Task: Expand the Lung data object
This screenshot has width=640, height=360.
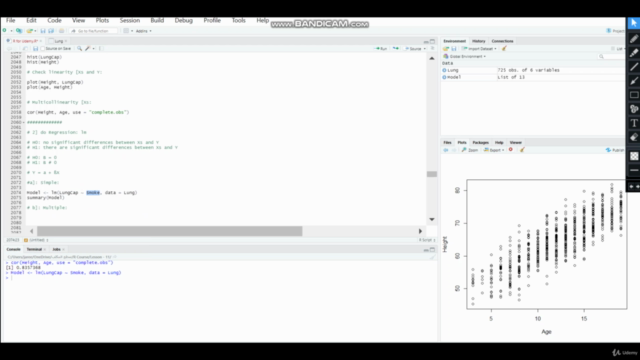Action: [x=444, y=70]
